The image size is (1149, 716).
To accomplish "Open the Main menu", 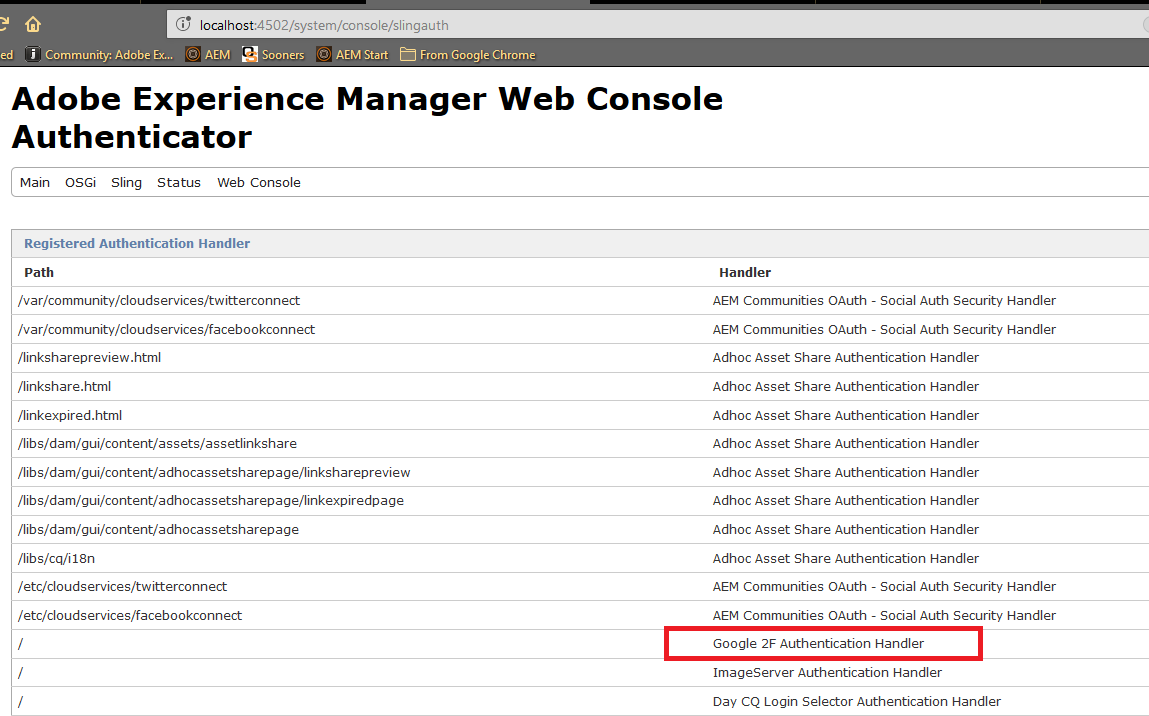I will coord(35,183).
